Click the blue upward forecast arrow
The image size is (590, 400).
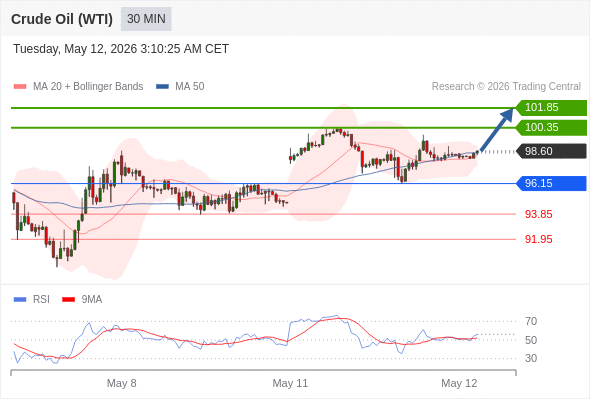click(x=497, y=130)
